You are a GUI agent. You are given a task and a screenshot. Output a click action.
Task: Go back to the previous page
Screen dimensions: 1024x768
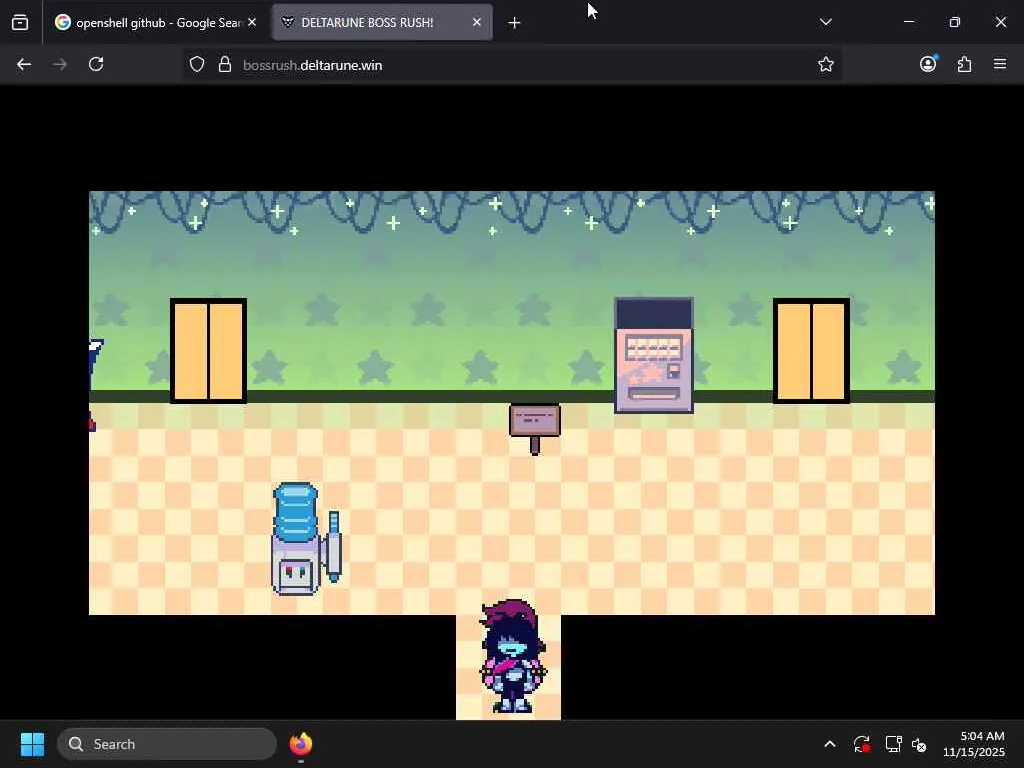point(24,64)
